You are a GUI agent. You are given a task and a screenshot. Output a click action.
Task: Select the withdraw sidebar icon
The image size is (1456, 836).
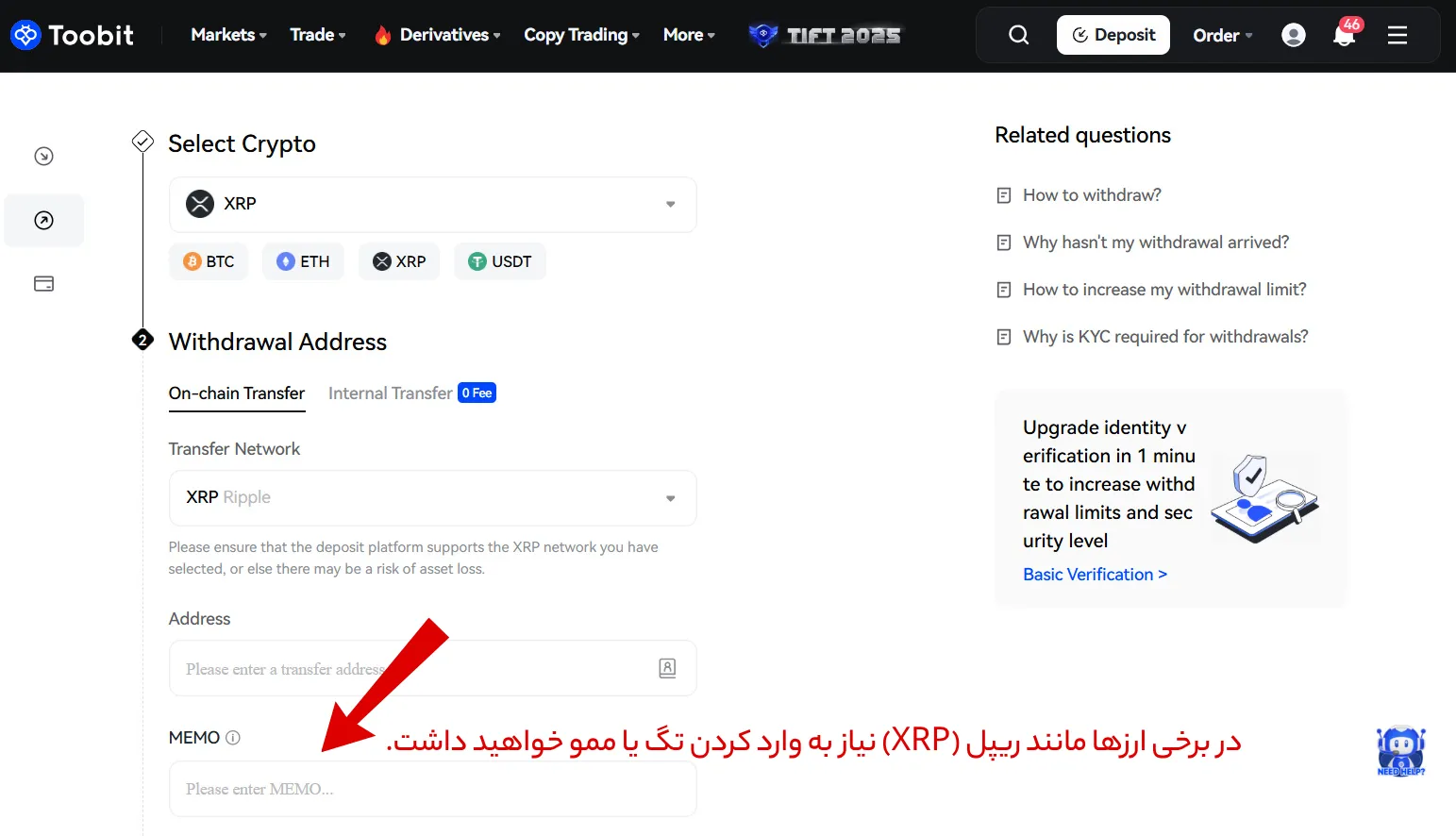(43, 220)
